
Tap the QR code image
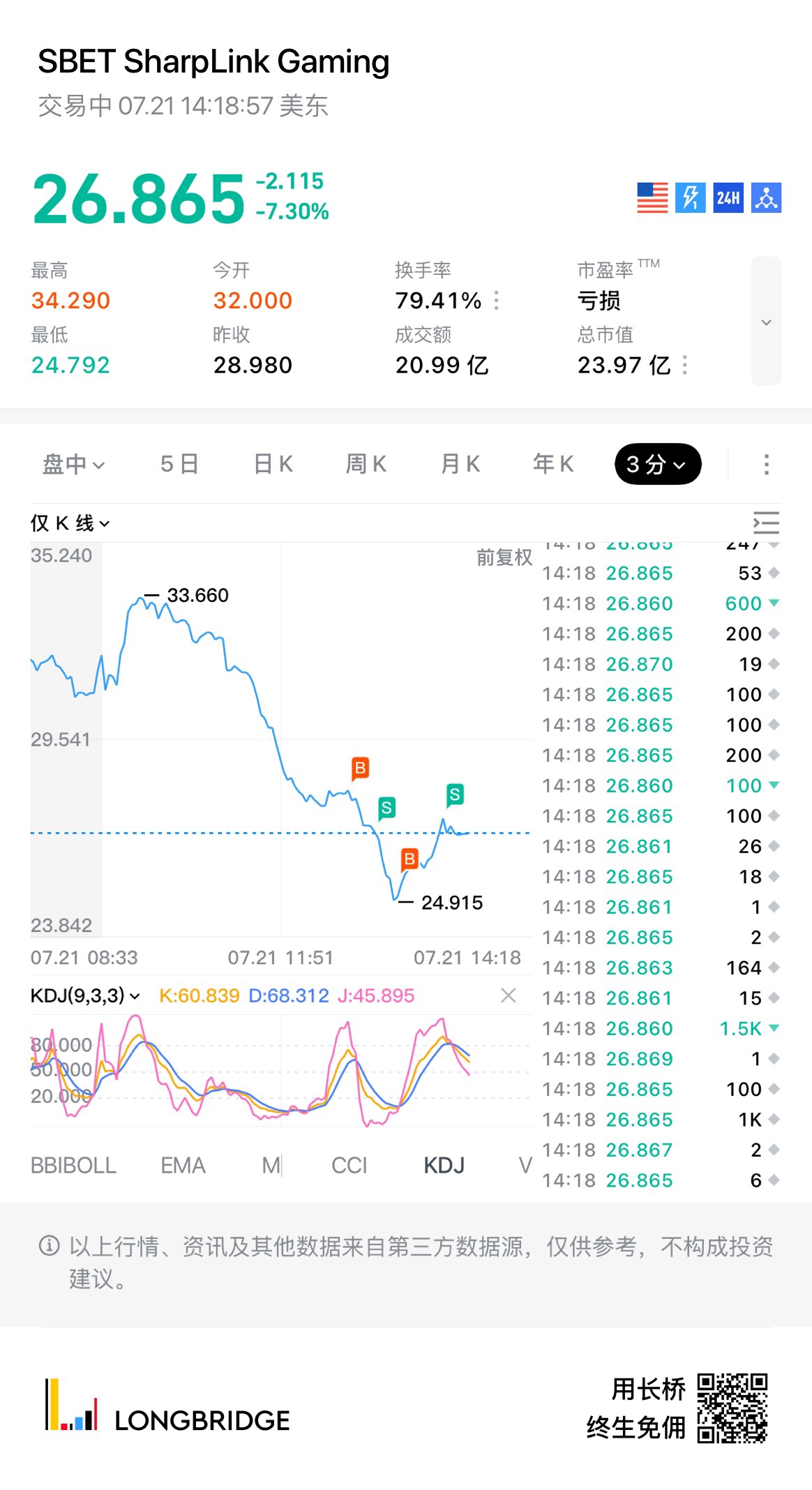click(732, 1408)
